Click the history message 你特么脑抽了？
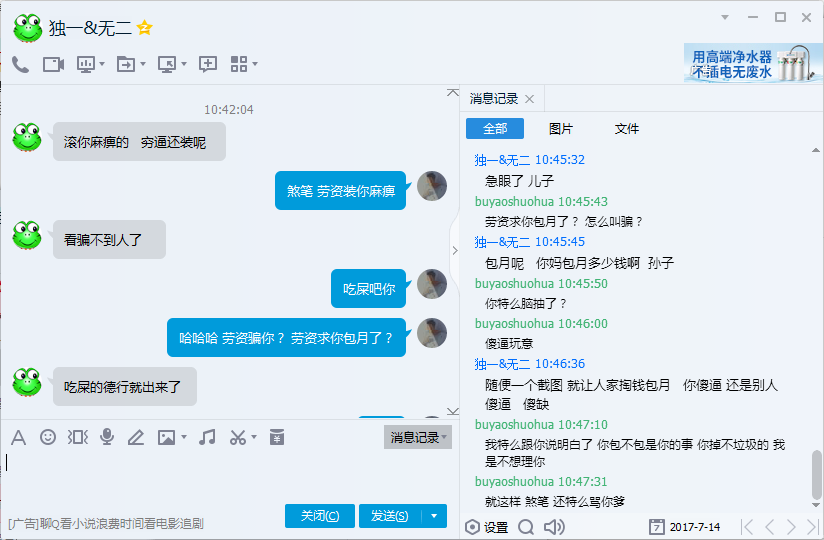824x540 pixels. click(x=526, y=304)
